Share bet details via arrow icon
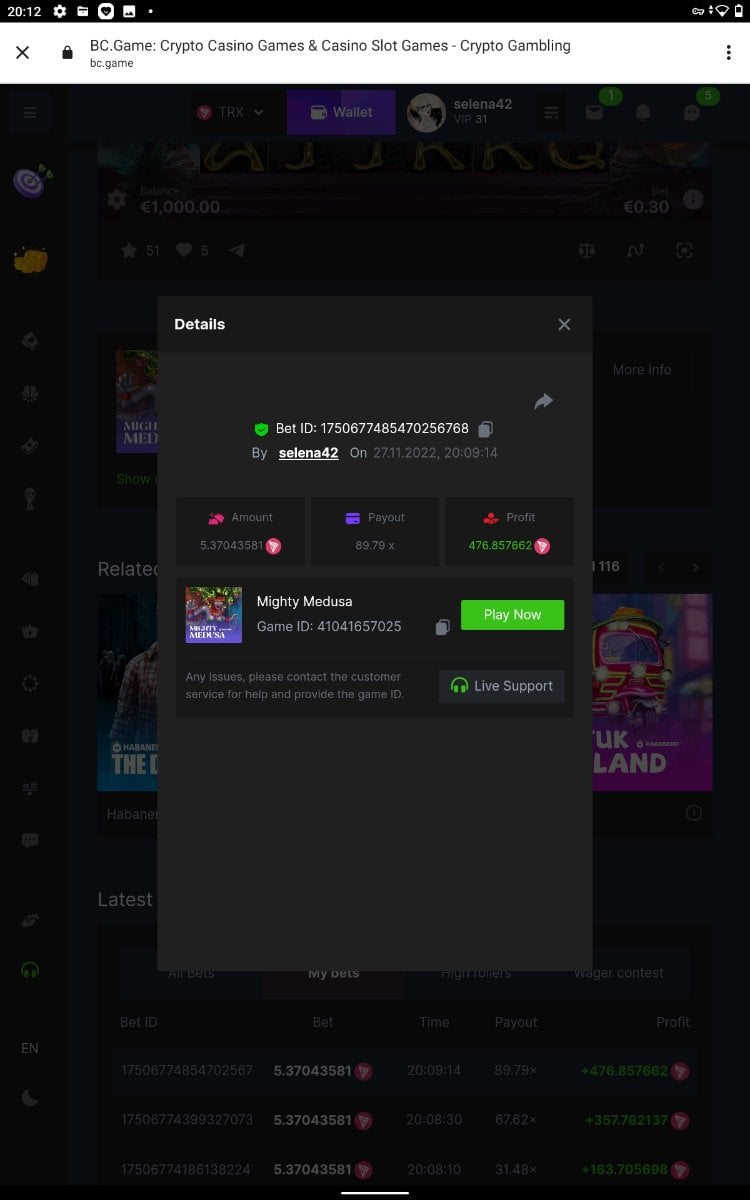Screen dimensions: 750x1200 pyautogui.click(x=543, y=401)
